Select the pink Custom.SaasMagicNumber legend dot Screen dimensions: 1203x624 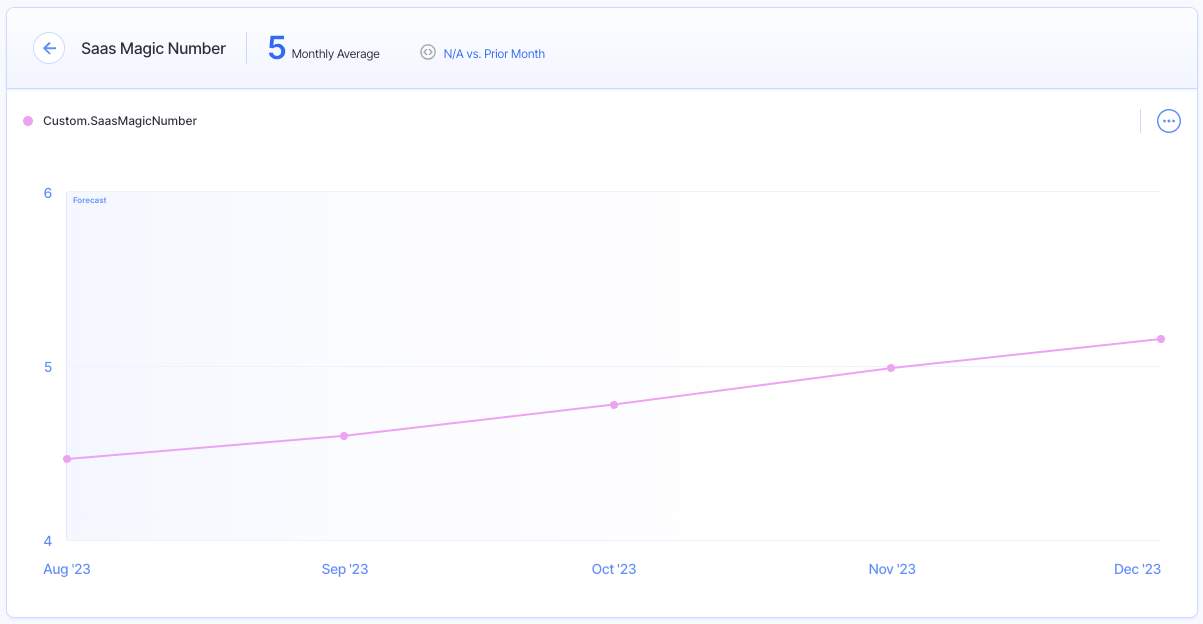[x=29, y=120]
